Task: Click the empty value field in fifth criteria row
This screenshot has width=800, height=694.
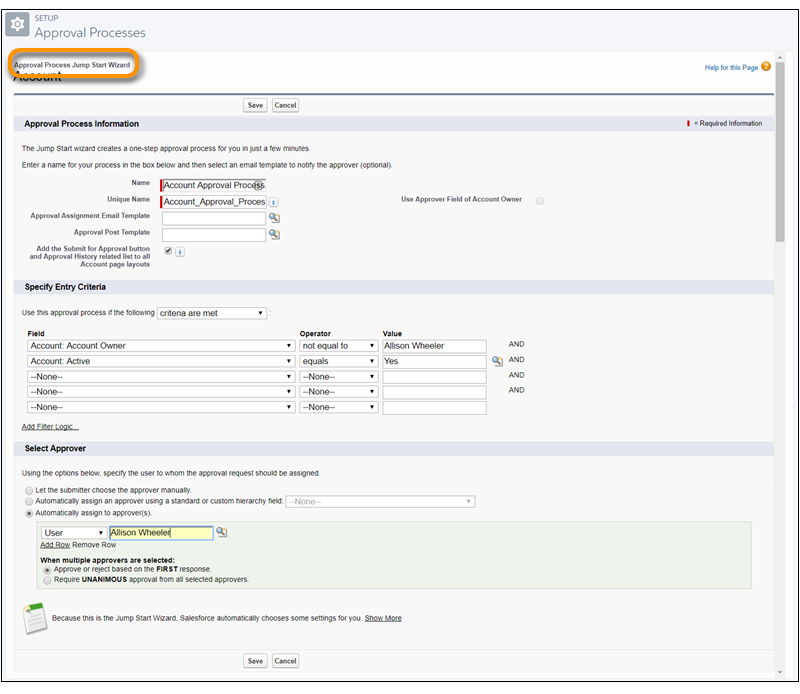Action: point(434,408)
